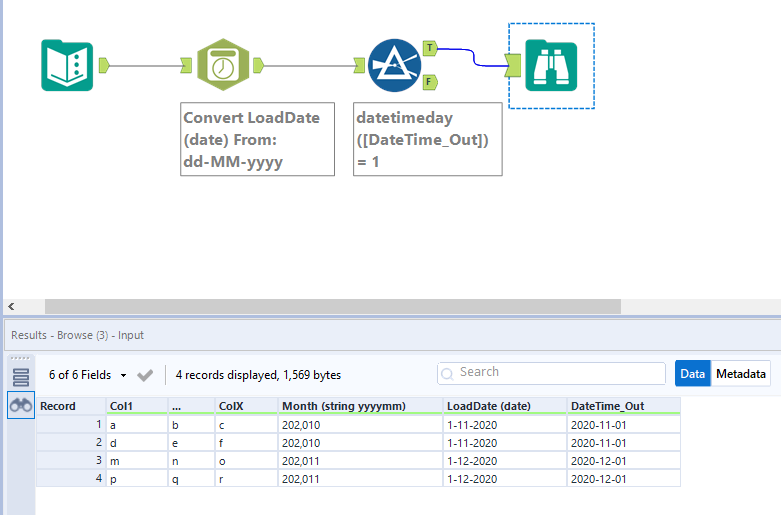Click the Filter tool's False output anchor

[430, 82]
